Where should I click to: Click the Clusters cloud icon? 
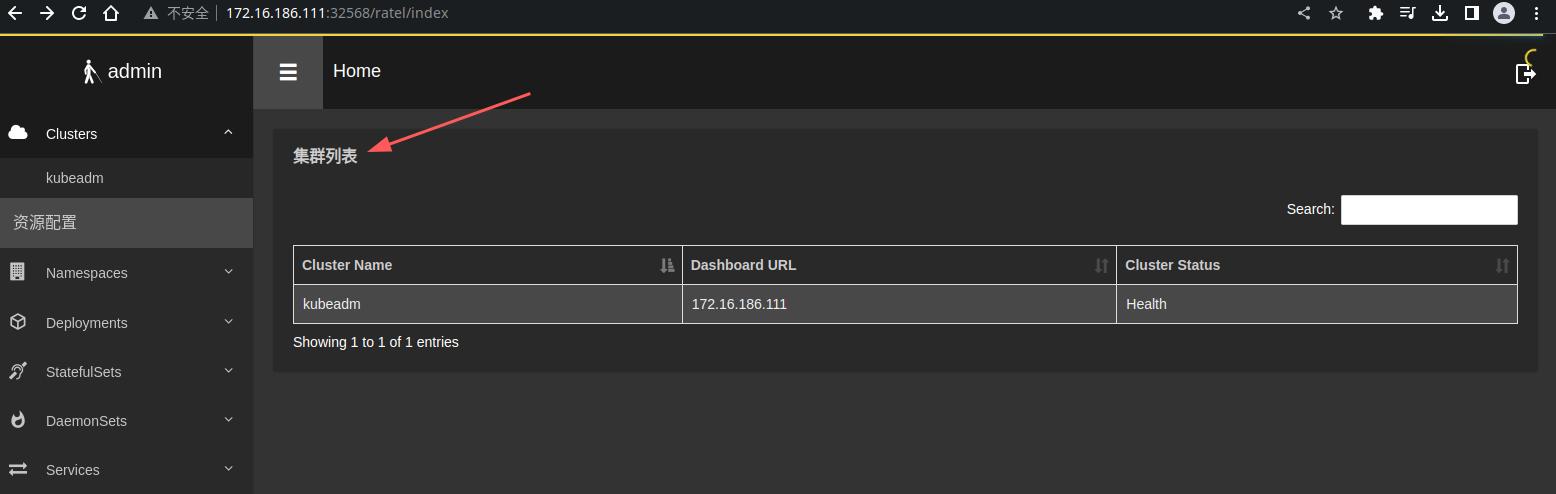point(17,133)
